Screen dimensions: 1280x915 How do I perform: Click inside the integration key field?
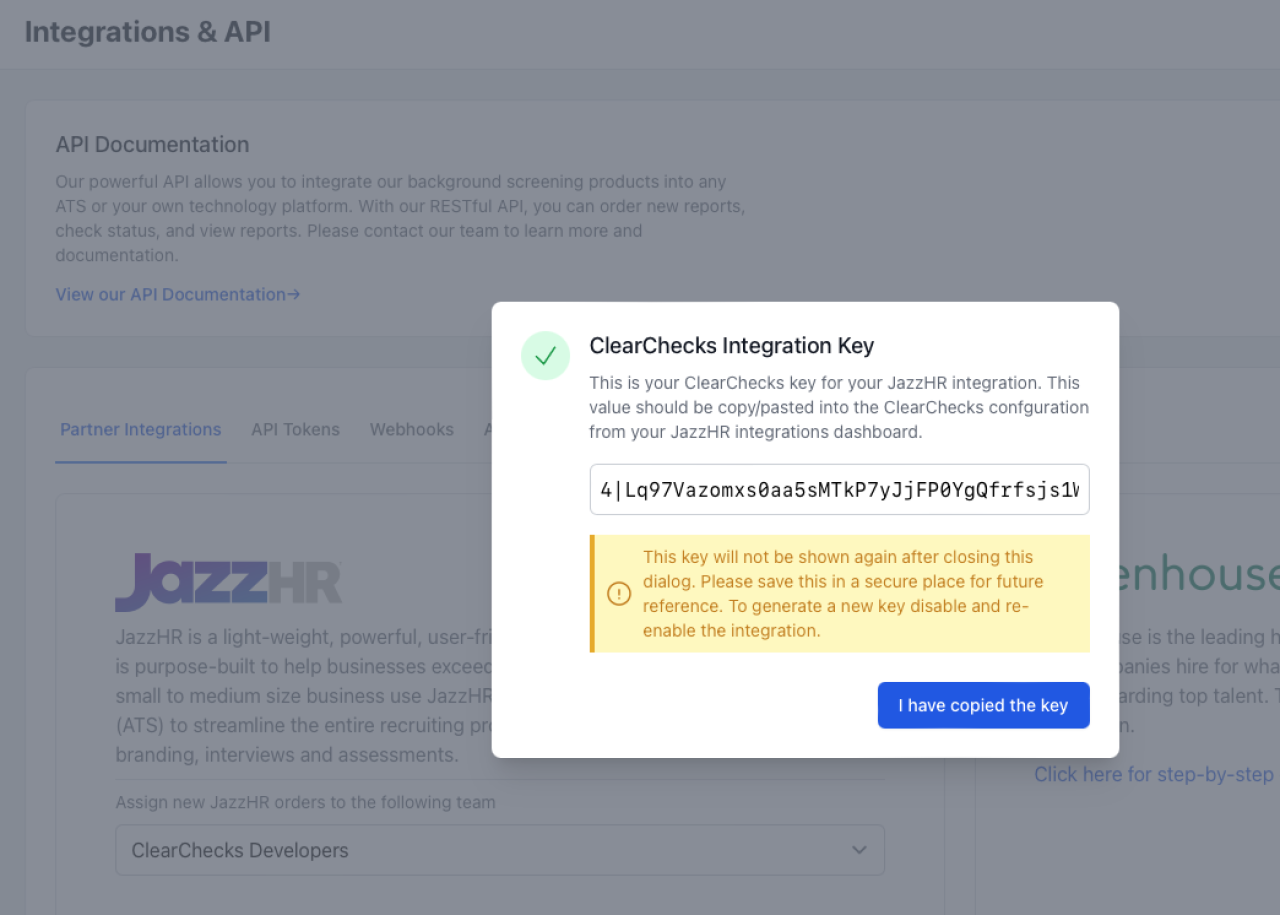(839, 490)
